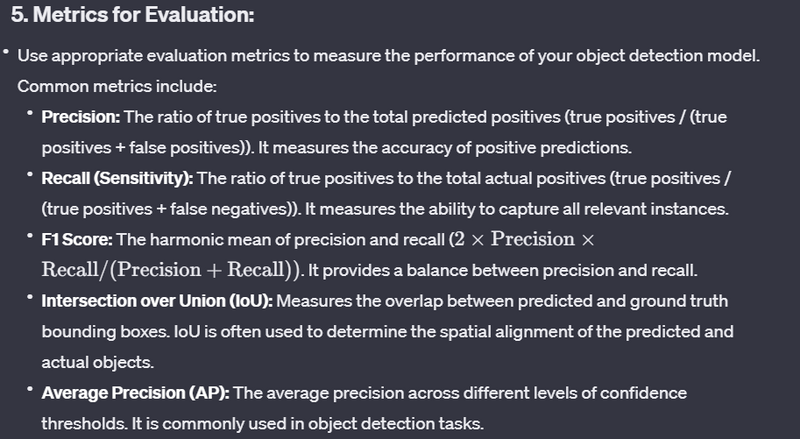800x439 pixels.
Task: Click the bold "F1 Score:" term
Action: click(x=75, y=240)
